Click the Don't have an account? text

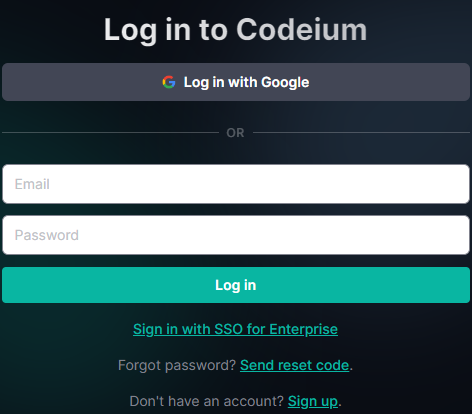point(206,401)
